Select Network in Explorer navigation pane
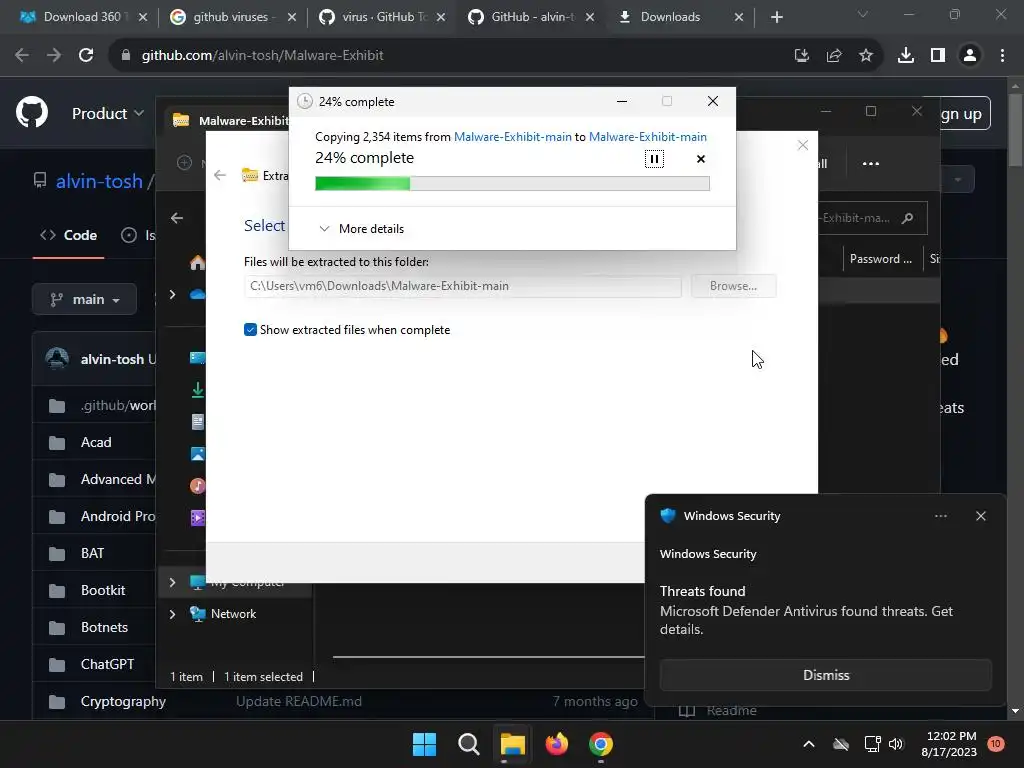 tap(233, 614)
